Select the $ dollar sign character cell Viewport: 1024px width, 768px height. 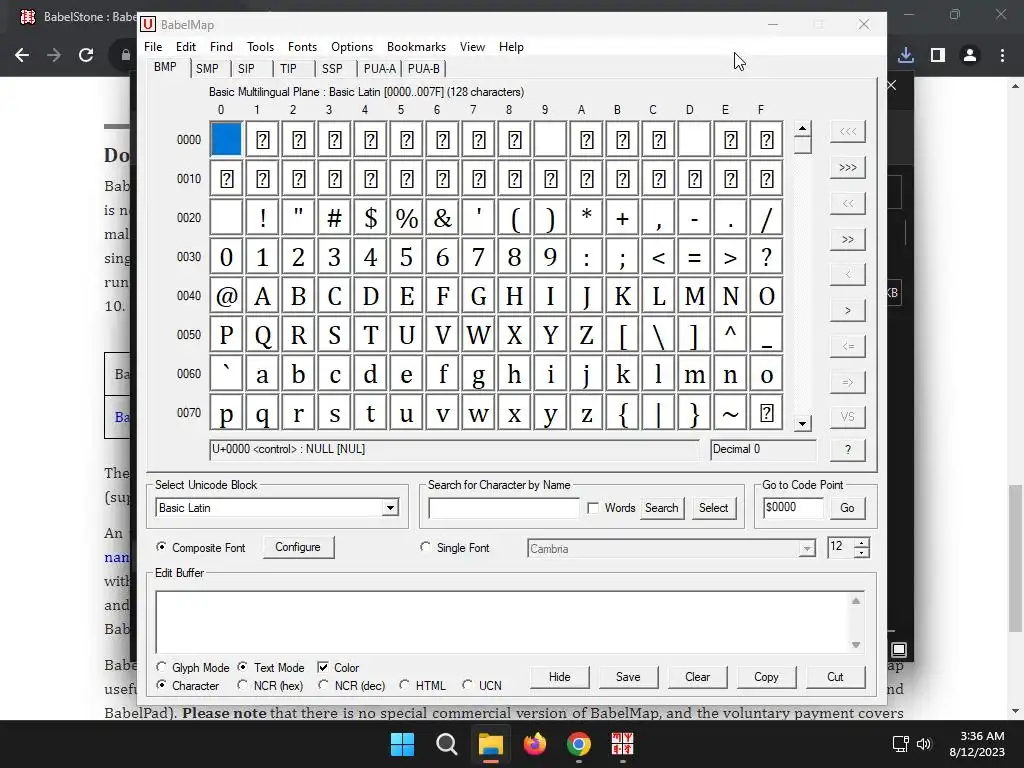(x=370, y=217)
